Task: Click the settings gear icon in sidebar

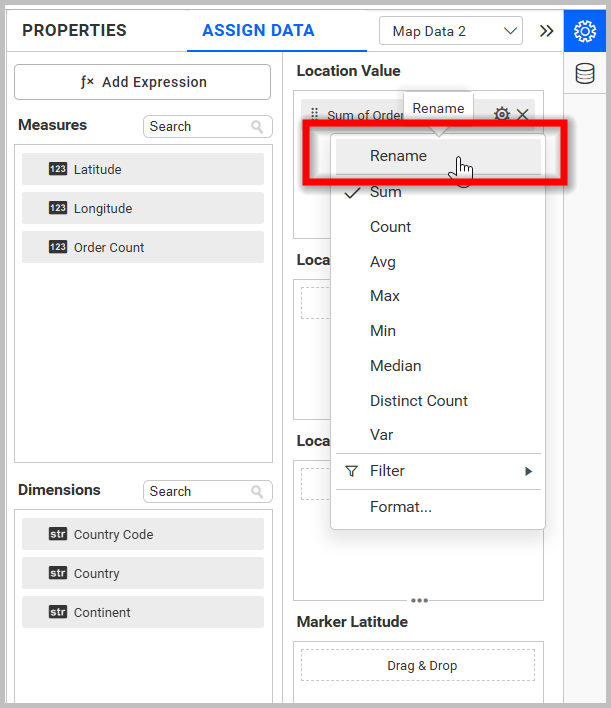Action: pyautogui.click(x=585, y=31)
